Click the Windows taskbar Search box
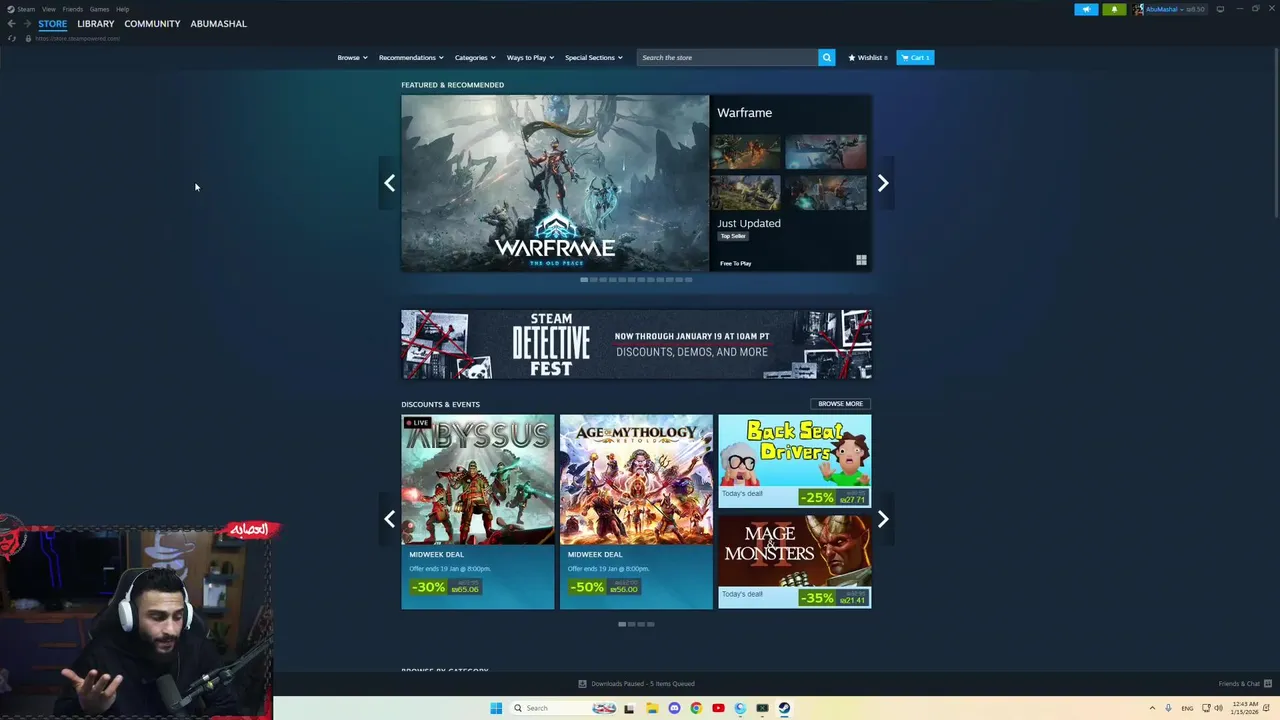The image size is (1280, 720). click(563, 708)
